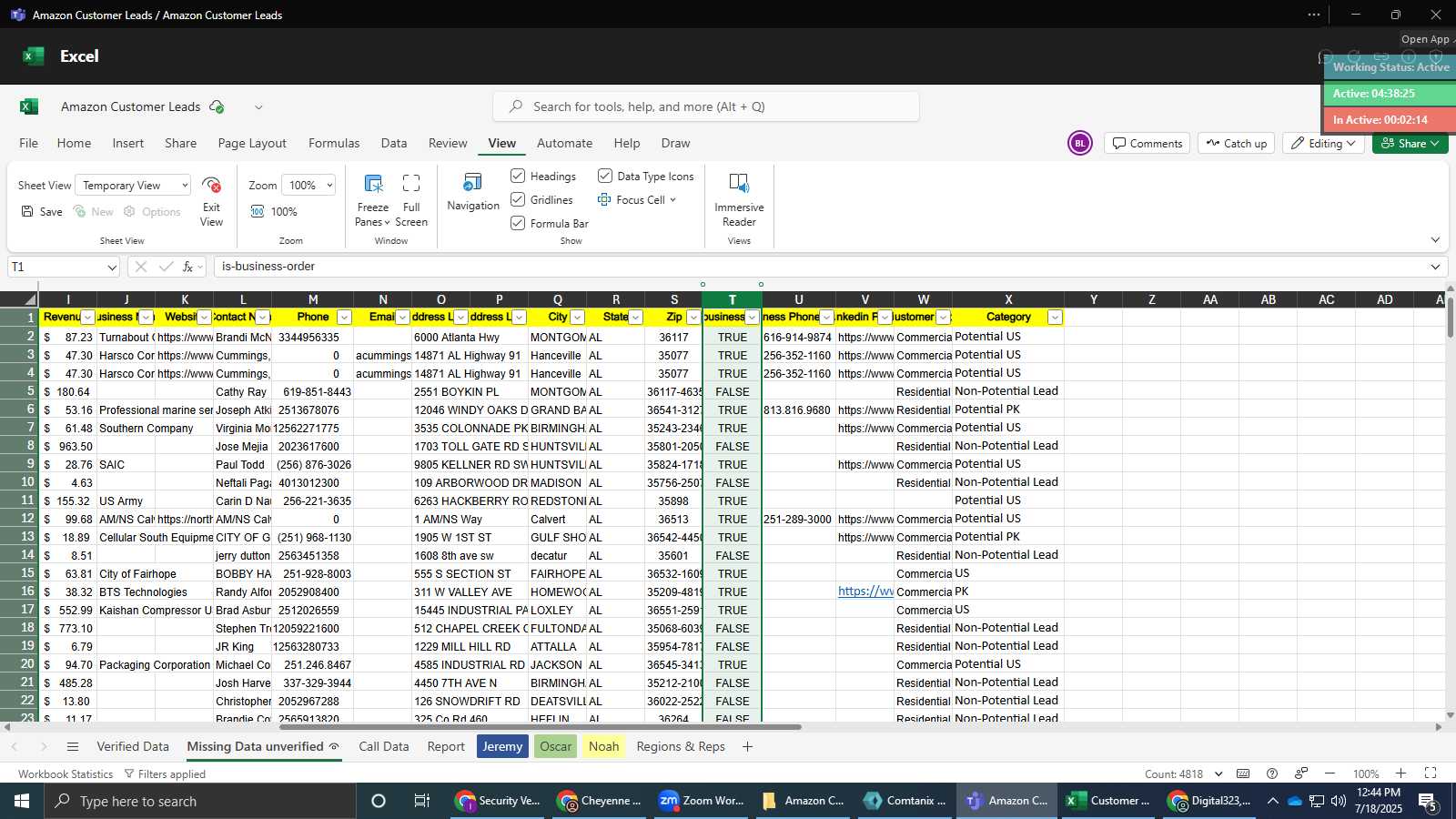Switch to the Page Layout tab

pyautogui.click(x=252, y=143)
